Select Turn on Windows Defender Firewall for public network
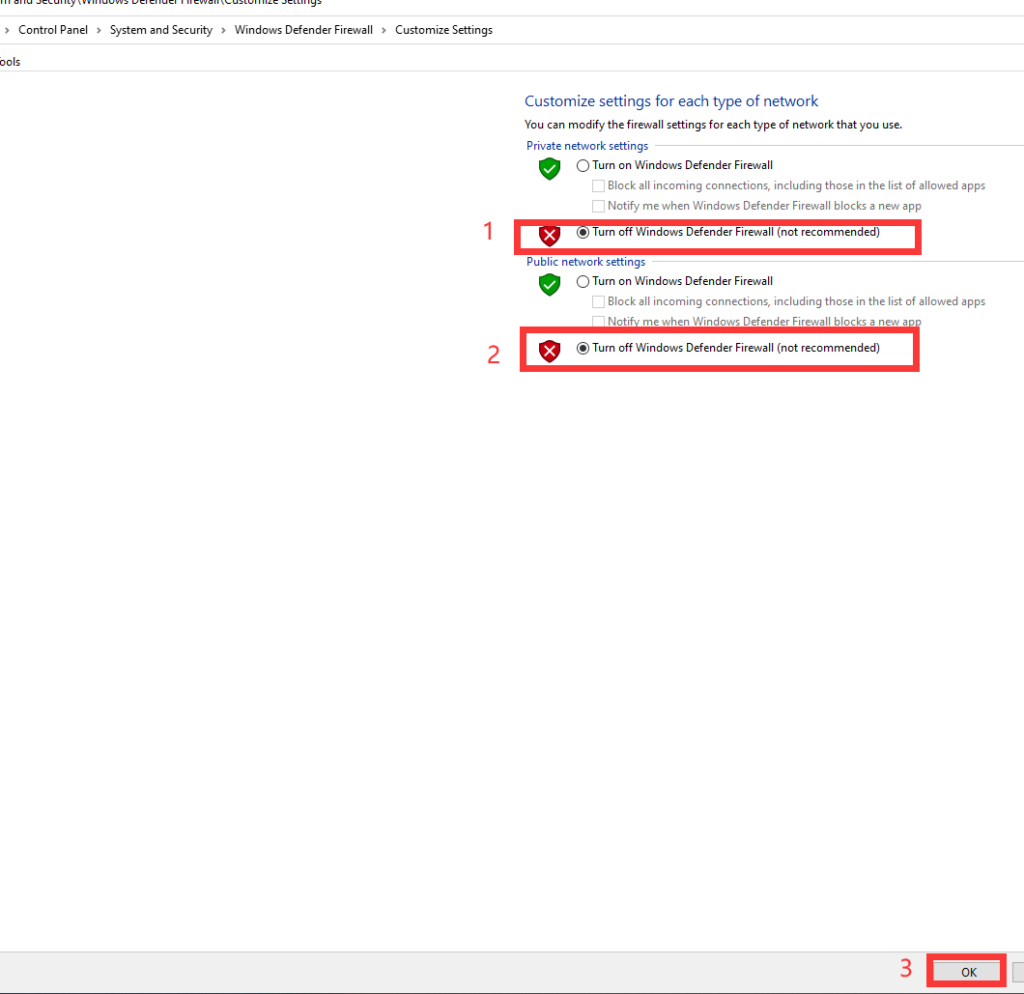 pos(583,282)
